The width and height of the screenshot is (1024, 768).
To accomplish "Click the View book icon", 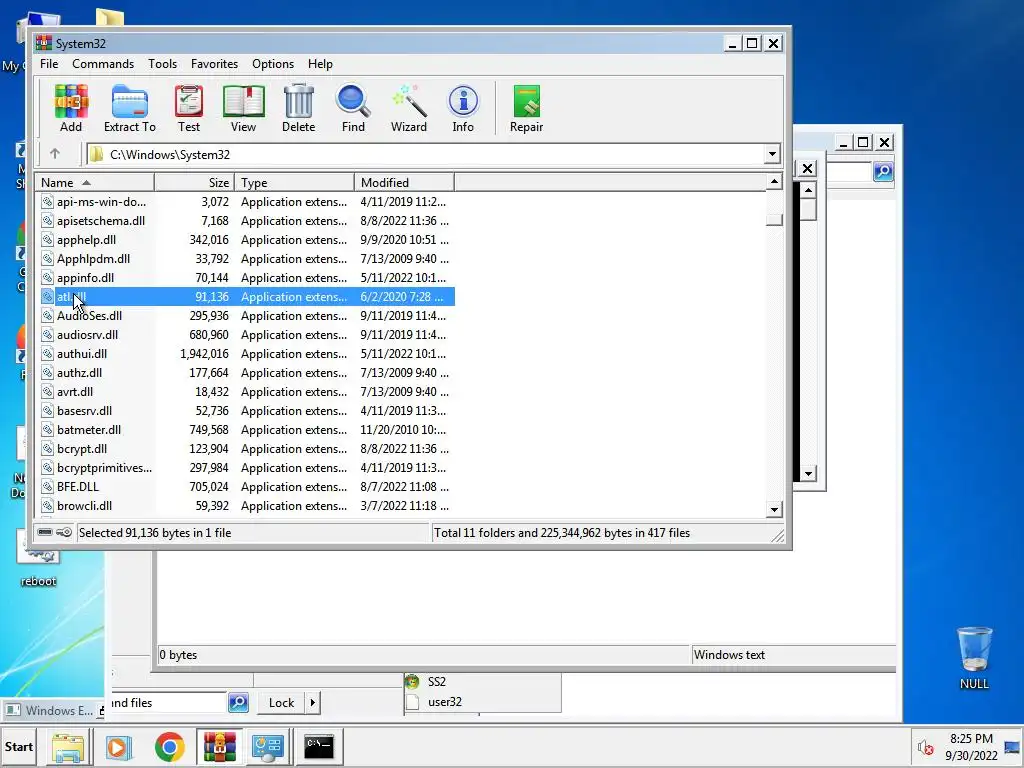I will 244,108.
